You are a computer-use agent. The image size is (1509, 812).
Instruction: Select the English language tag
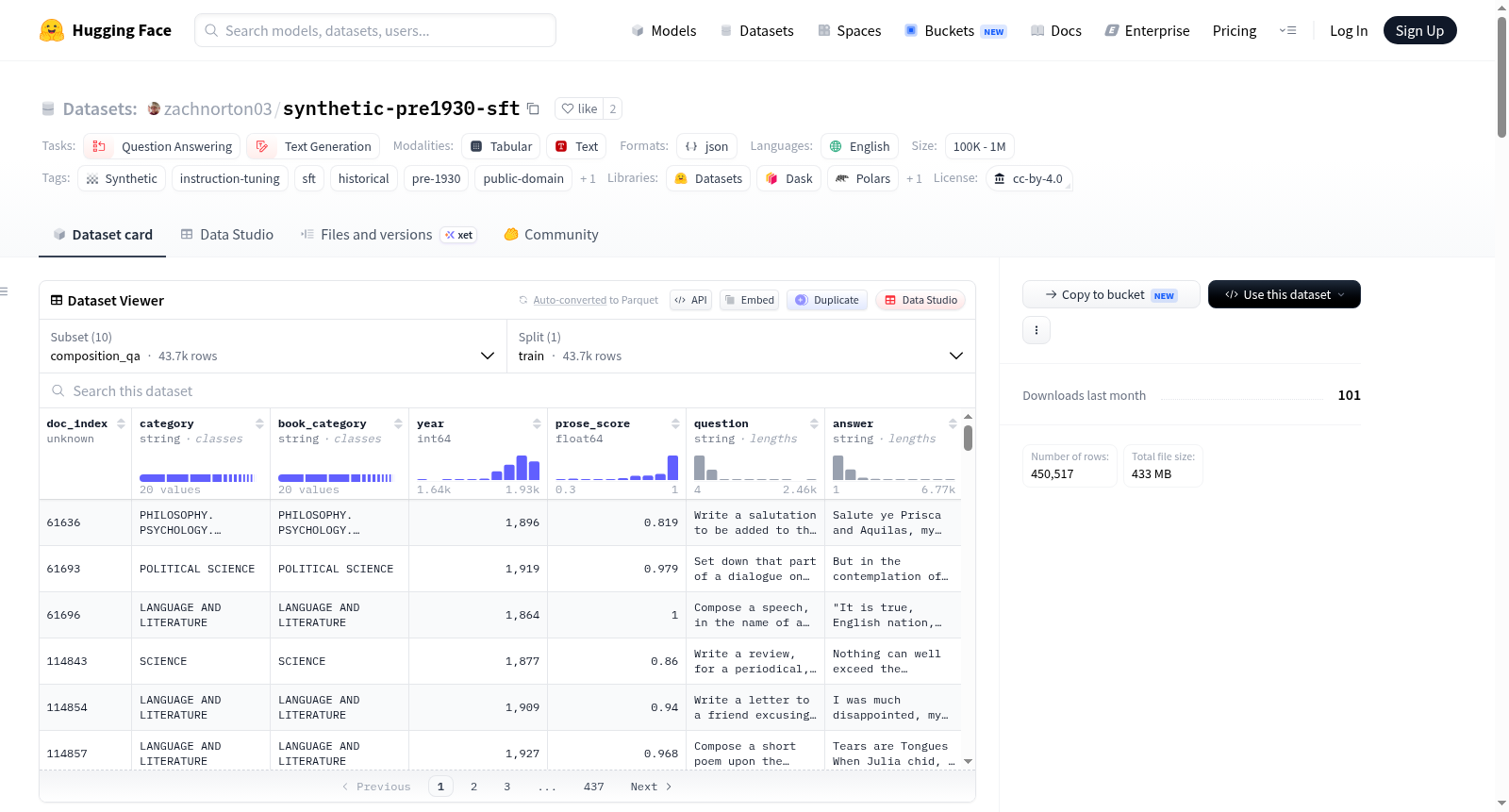coord(859,146)
